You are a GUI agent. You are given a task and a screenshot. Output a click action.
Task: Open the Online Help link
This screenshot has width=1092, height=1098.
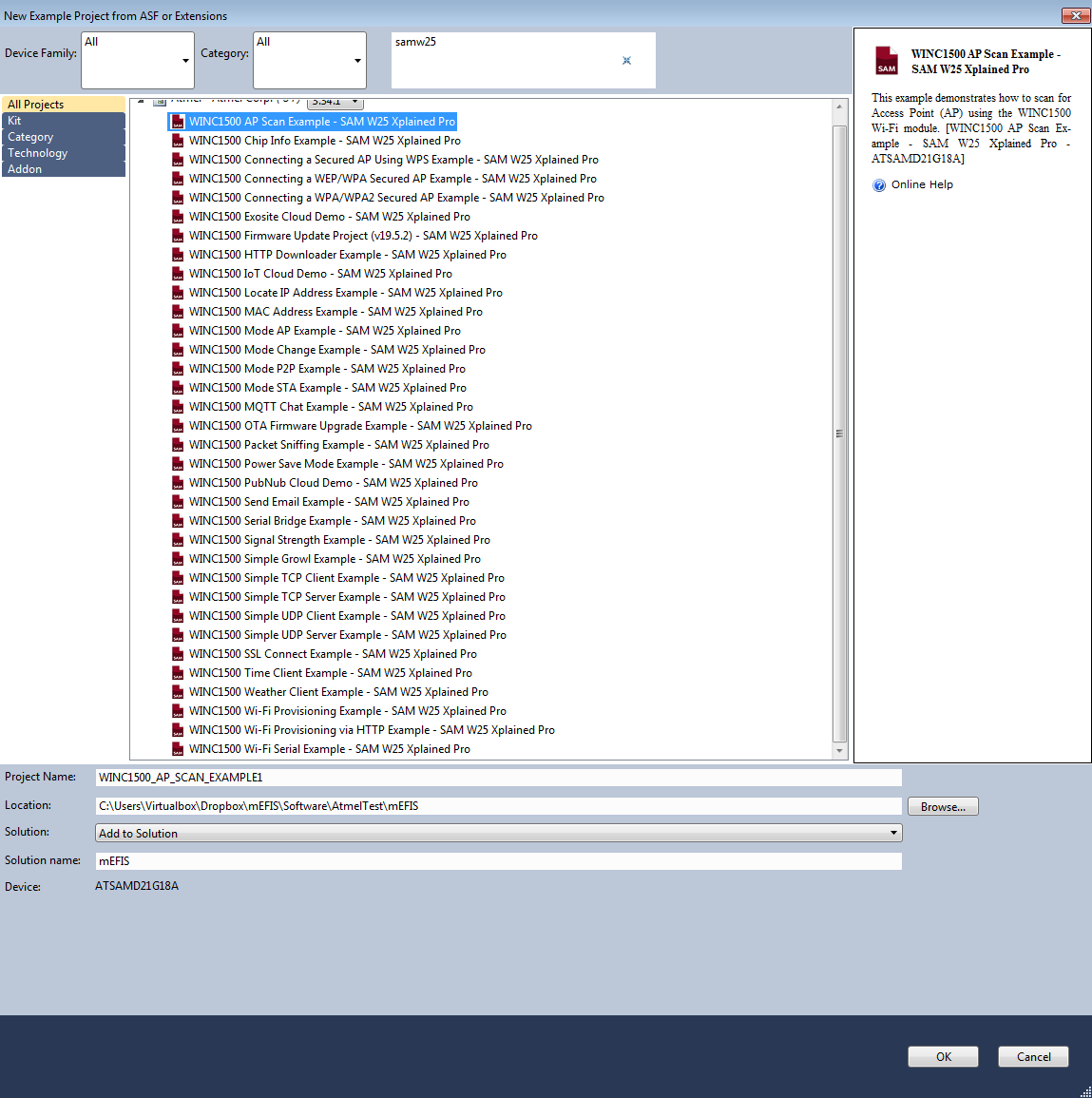point(922,184)
